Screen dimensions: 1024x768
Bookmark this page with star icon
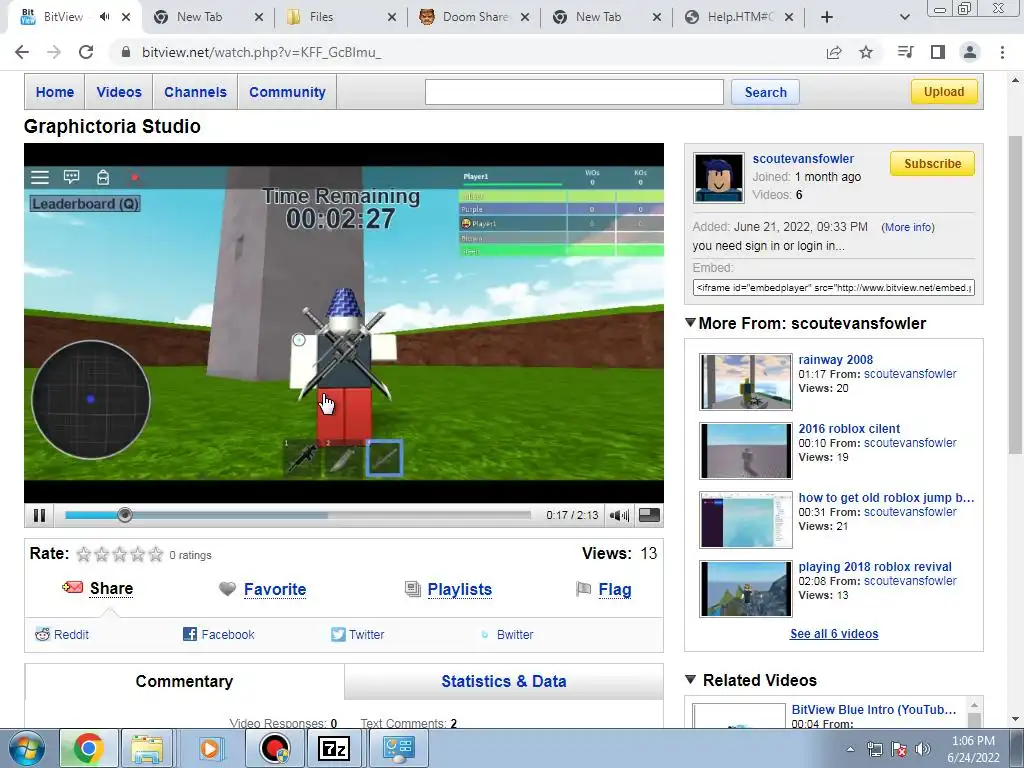tap(866, 52)
